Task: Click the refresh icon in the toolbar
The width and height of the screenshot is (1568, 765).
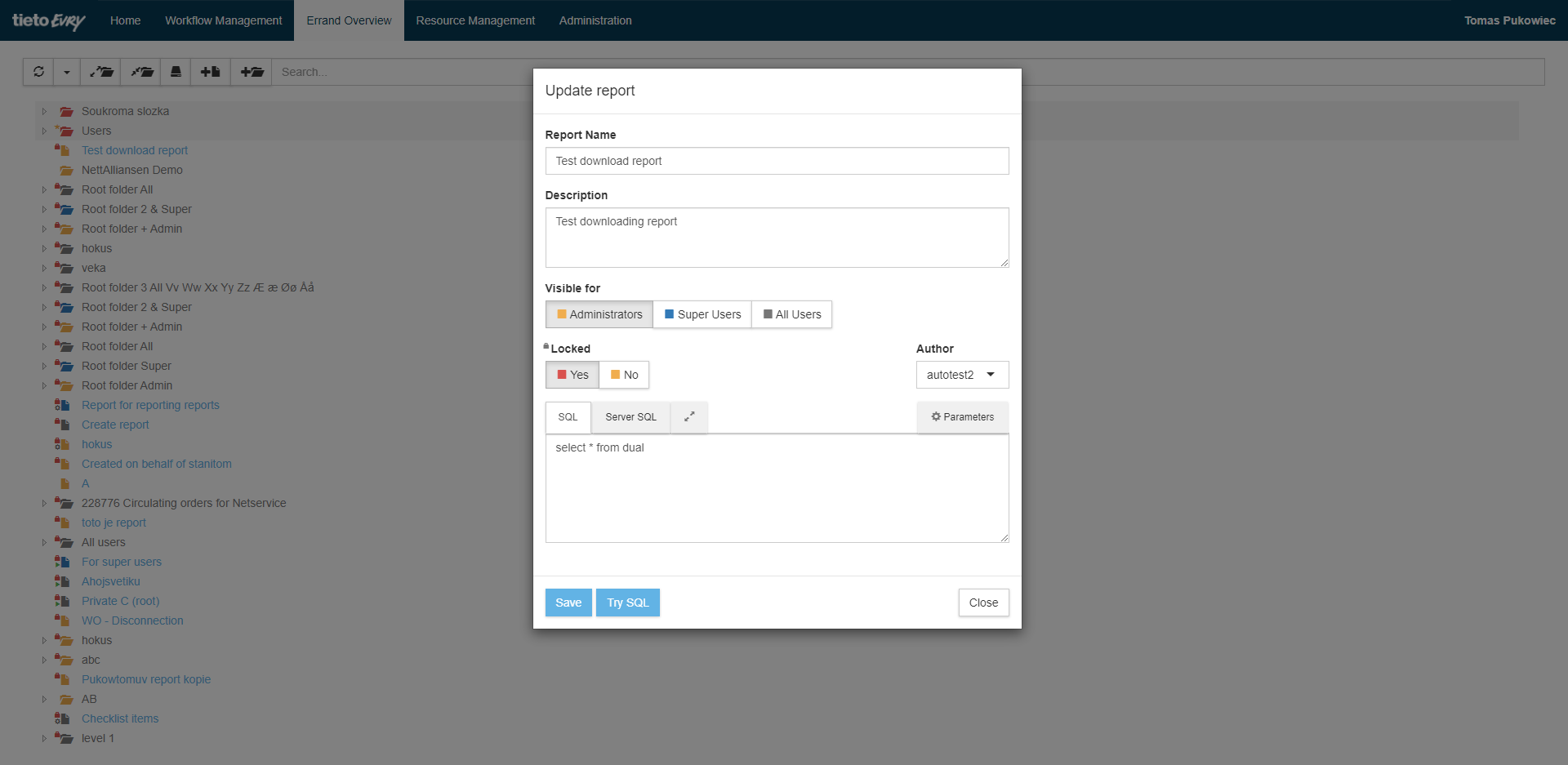Action: pos(38,72)
